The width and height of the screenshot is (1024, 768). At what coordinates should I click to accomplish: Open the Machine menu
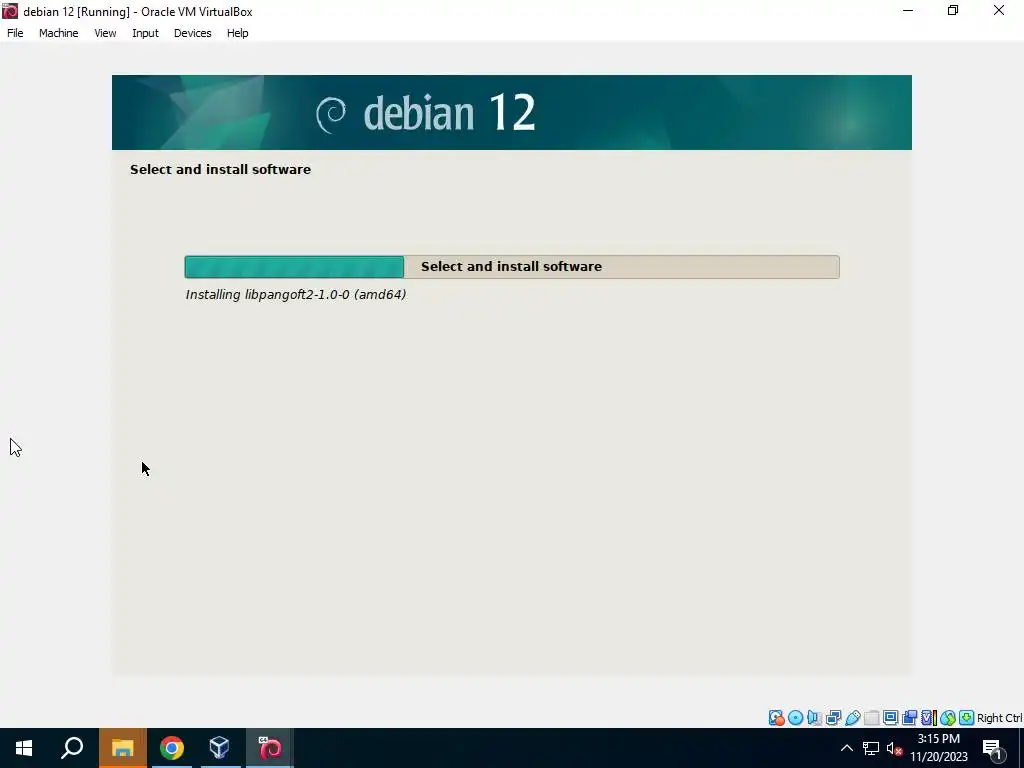(58, 33)
